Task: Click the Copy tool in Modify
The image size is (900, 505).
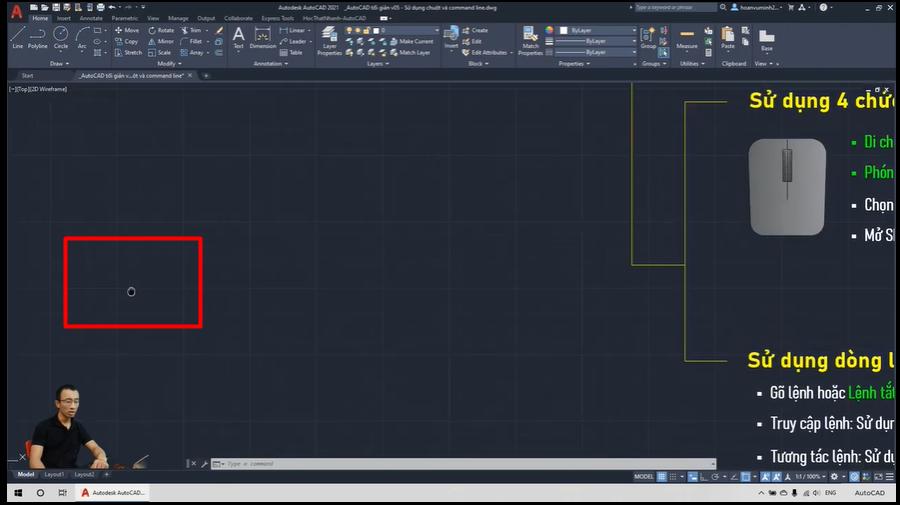Action: click(x=126, y=41)
